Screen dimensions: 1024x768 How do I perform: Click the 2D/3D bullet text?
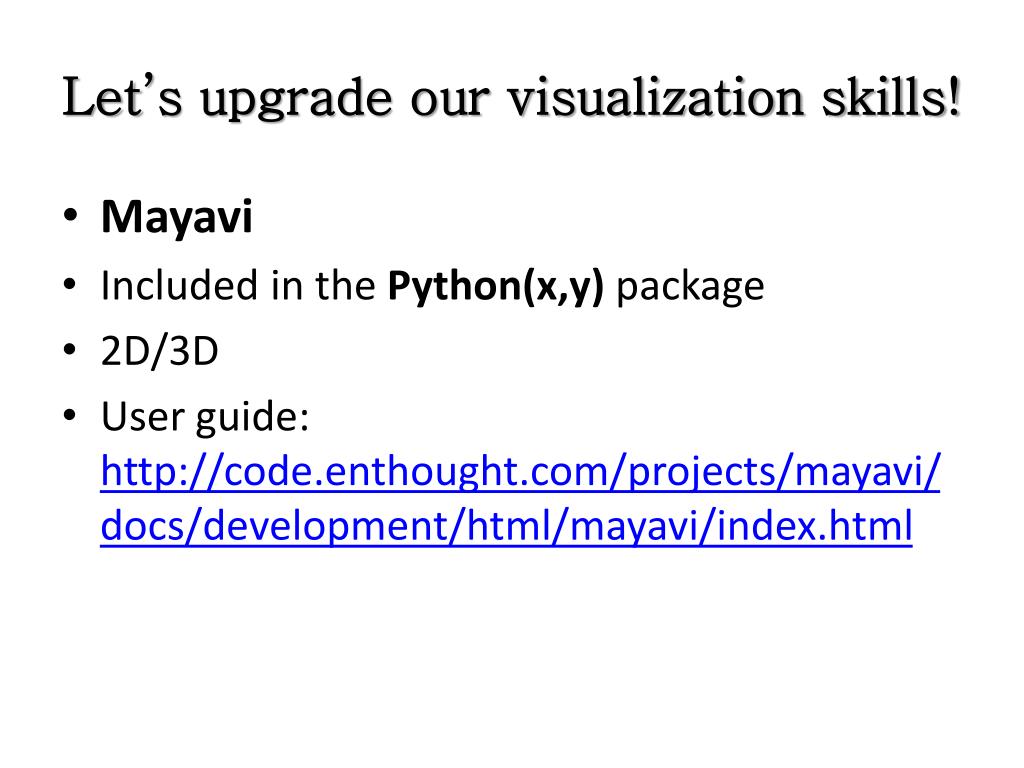pyautogui.click(x=159, y=351)
